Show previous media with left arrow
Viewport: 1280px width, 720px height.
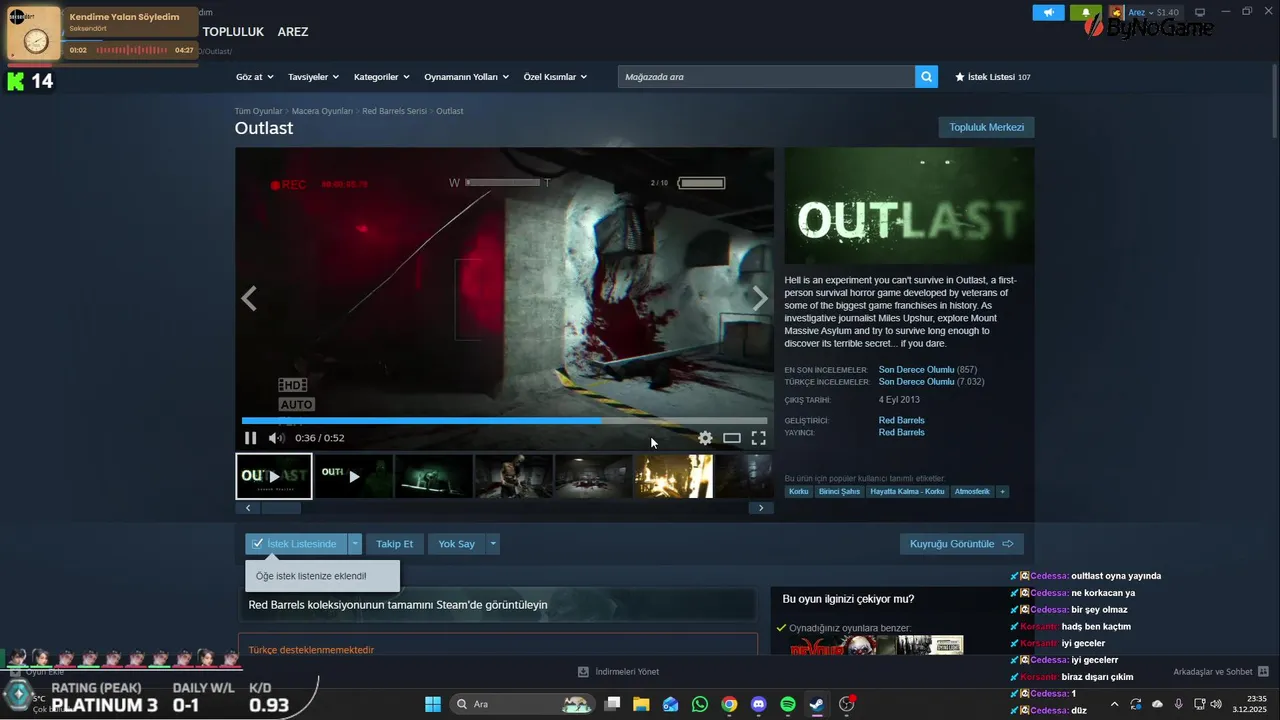249,298
